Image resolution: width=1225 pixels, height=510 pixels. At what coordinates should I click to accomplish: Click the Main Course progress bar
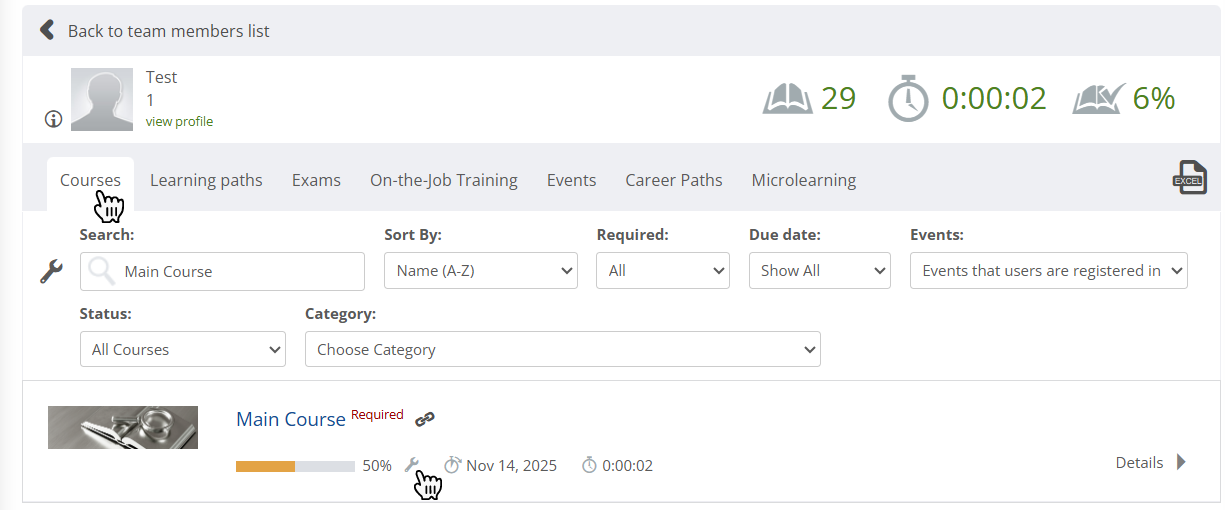tap(295, 466)
